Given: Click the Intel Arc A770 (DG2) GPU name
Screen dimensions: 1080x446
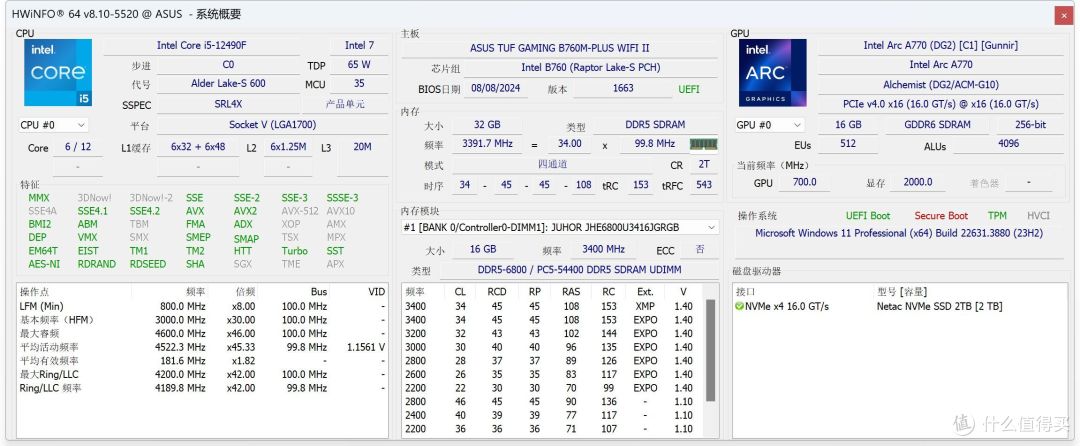Looking at the screenshot, I should pyautogui.click(x=940, y=45).
